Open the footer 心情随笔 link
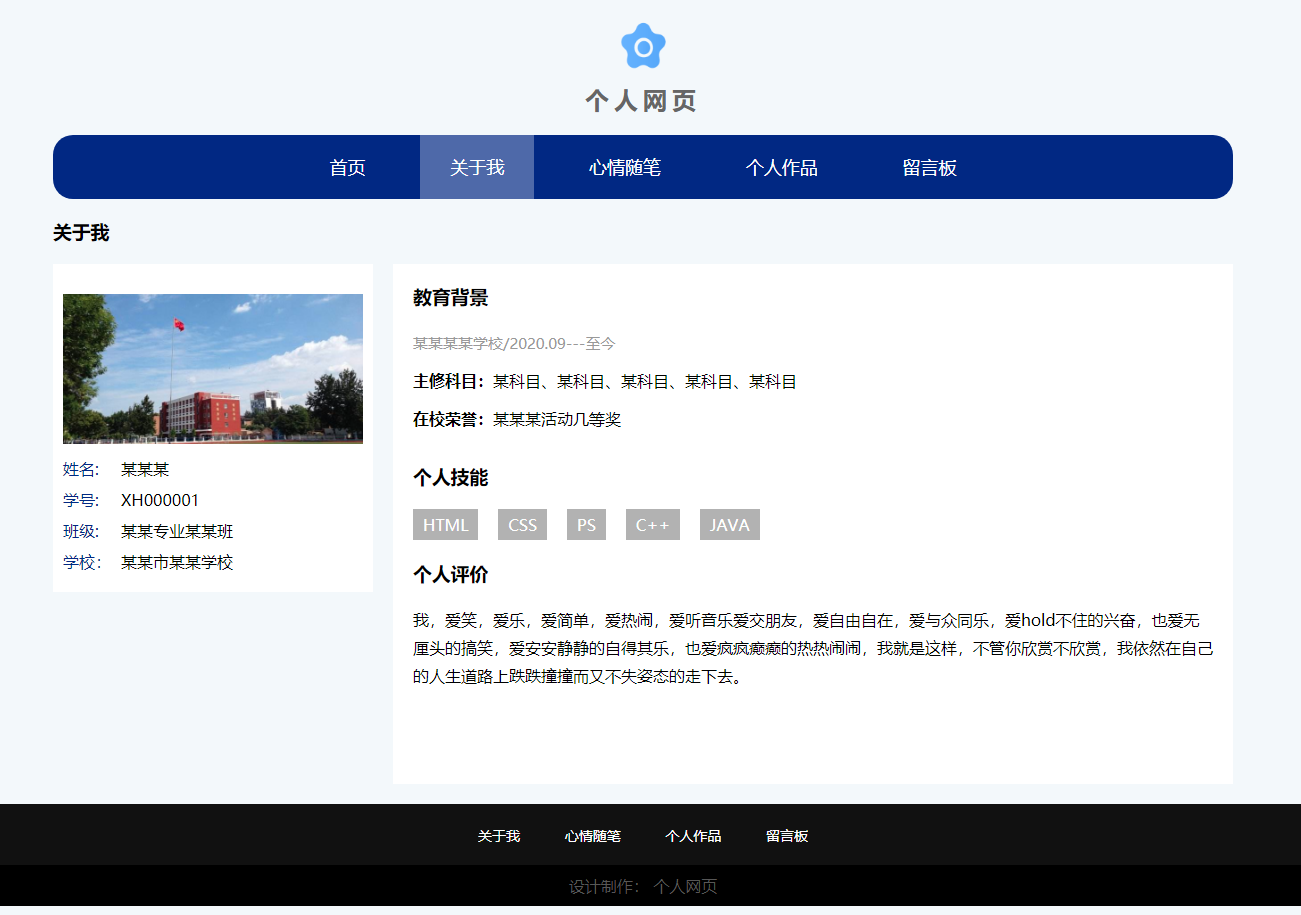 pyautogui.click(x=593, y=836)
